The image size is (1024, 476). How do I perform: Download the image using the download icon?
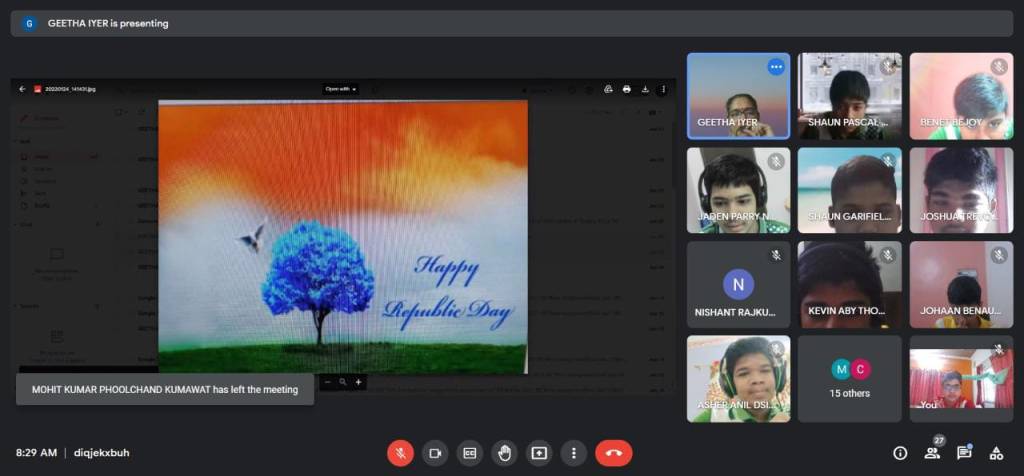pos(645,89)
